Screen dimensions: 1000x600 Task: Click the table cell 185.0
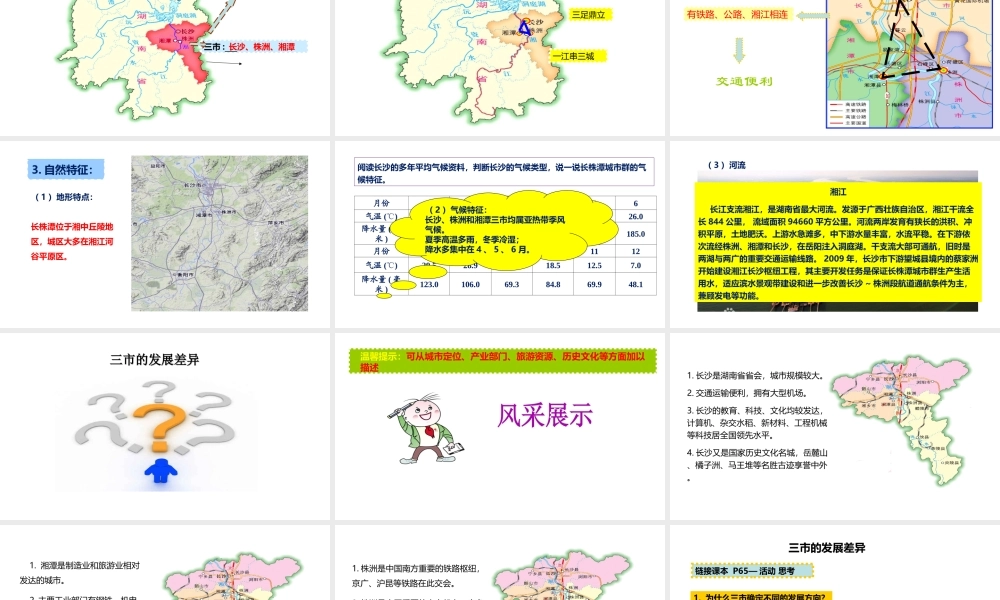coord(635,234)
